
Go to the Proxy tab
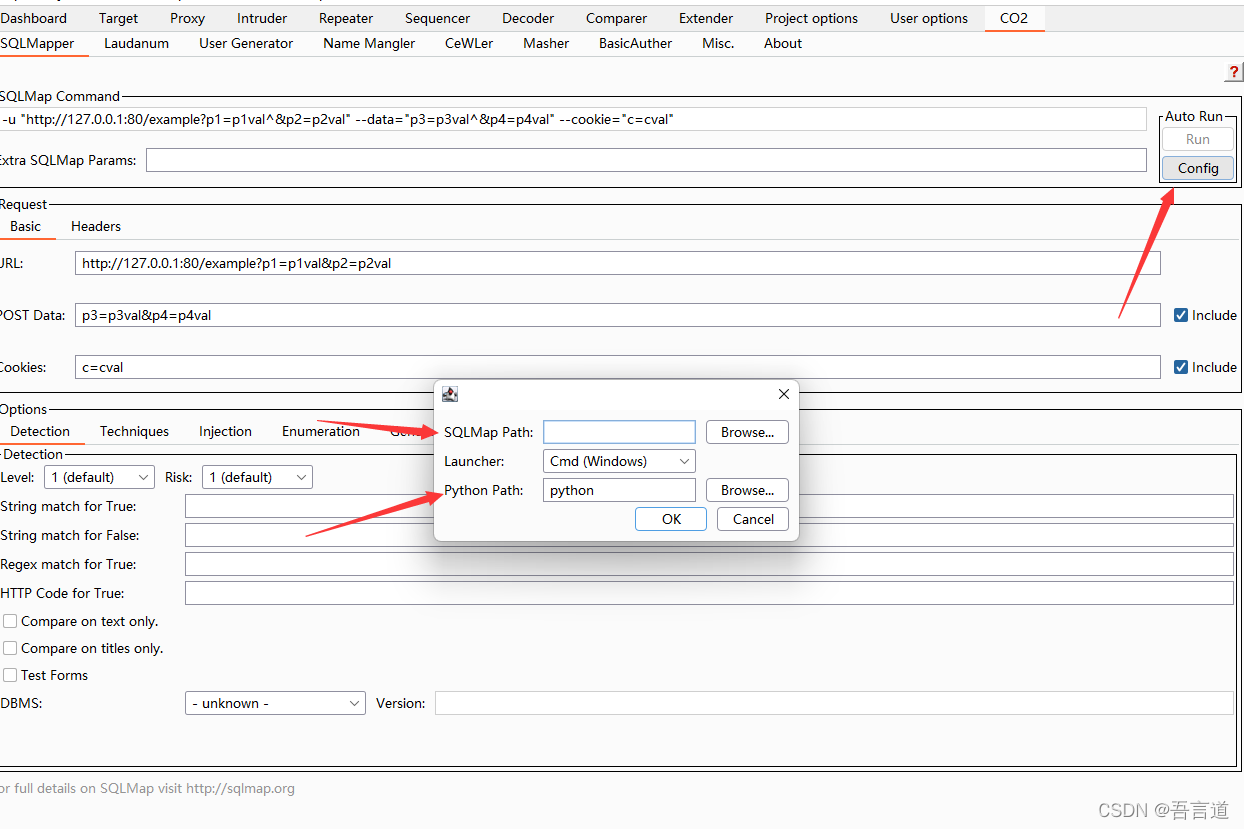[x=188, y=18]
